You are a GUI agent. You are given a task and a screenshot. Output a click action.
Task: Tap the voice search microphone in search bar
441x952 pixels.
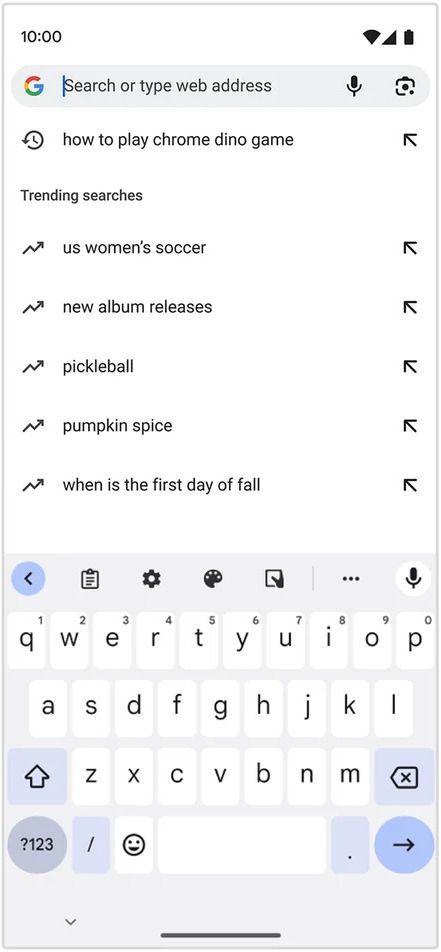pyautogui.click(x=354, y=86)
